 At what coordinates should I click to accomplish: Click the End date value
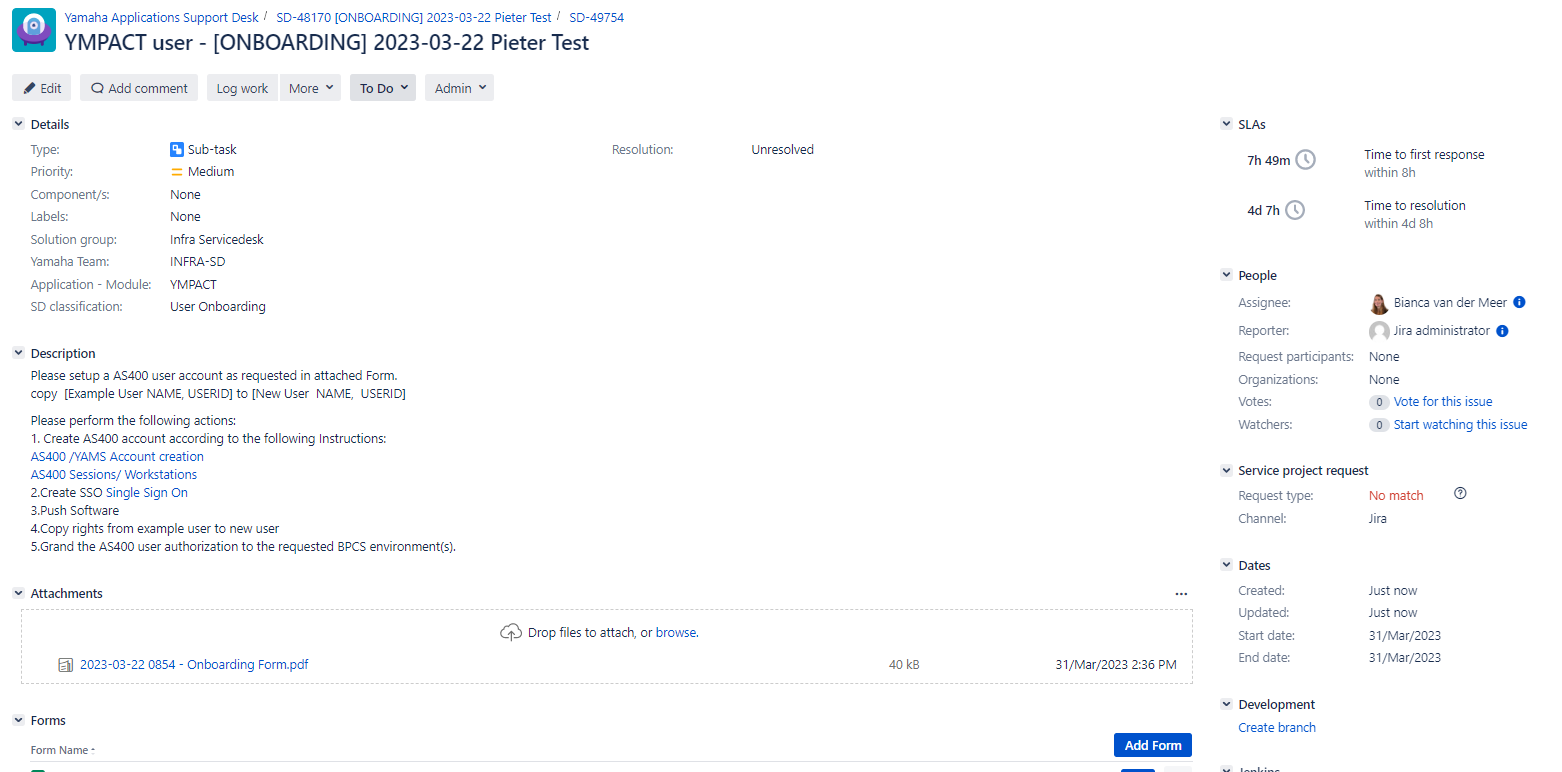tap(1405, 658)
